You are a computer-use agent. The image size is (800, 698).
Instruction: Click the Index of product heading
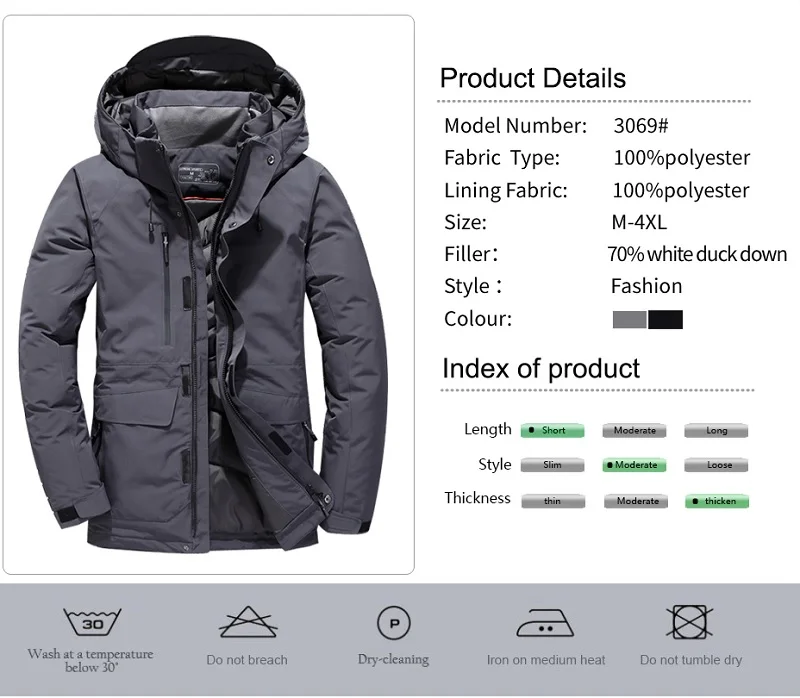coord(541,368)
